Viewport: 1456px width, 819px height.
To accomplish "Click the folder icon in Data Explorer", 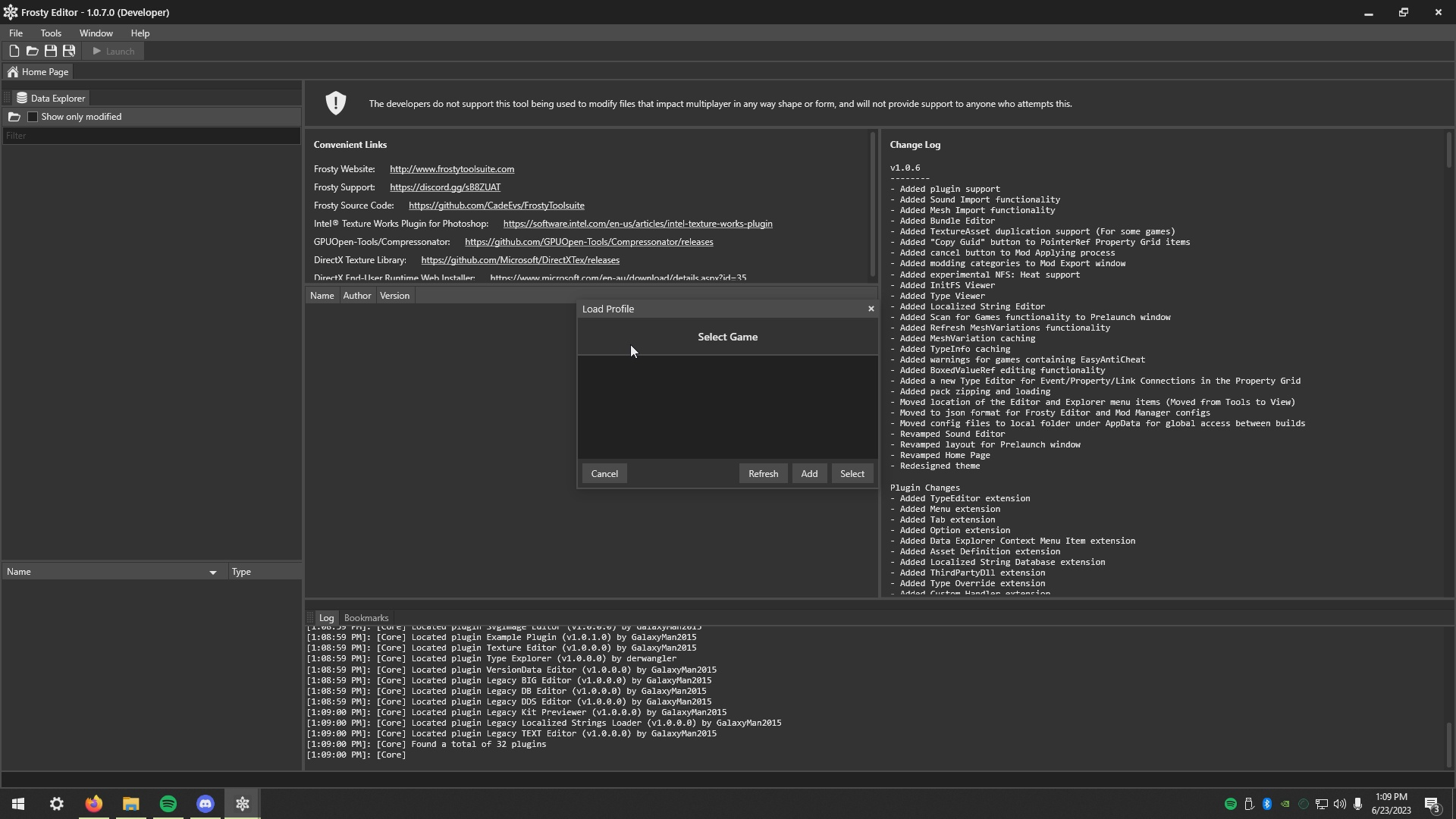I will [14, 117].
